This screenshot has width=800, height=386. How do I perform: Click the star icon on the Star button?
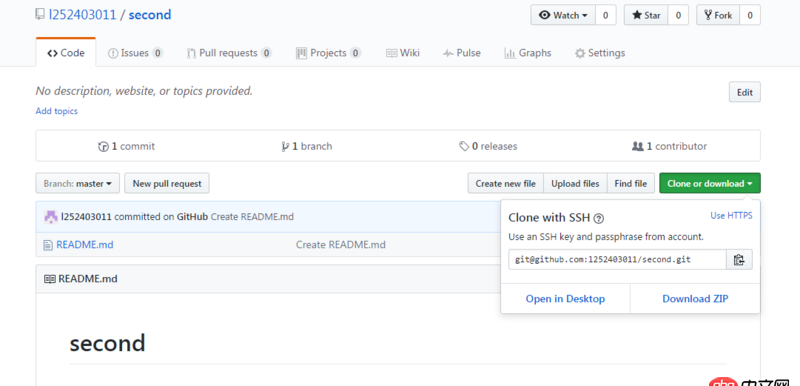[637, 15]
